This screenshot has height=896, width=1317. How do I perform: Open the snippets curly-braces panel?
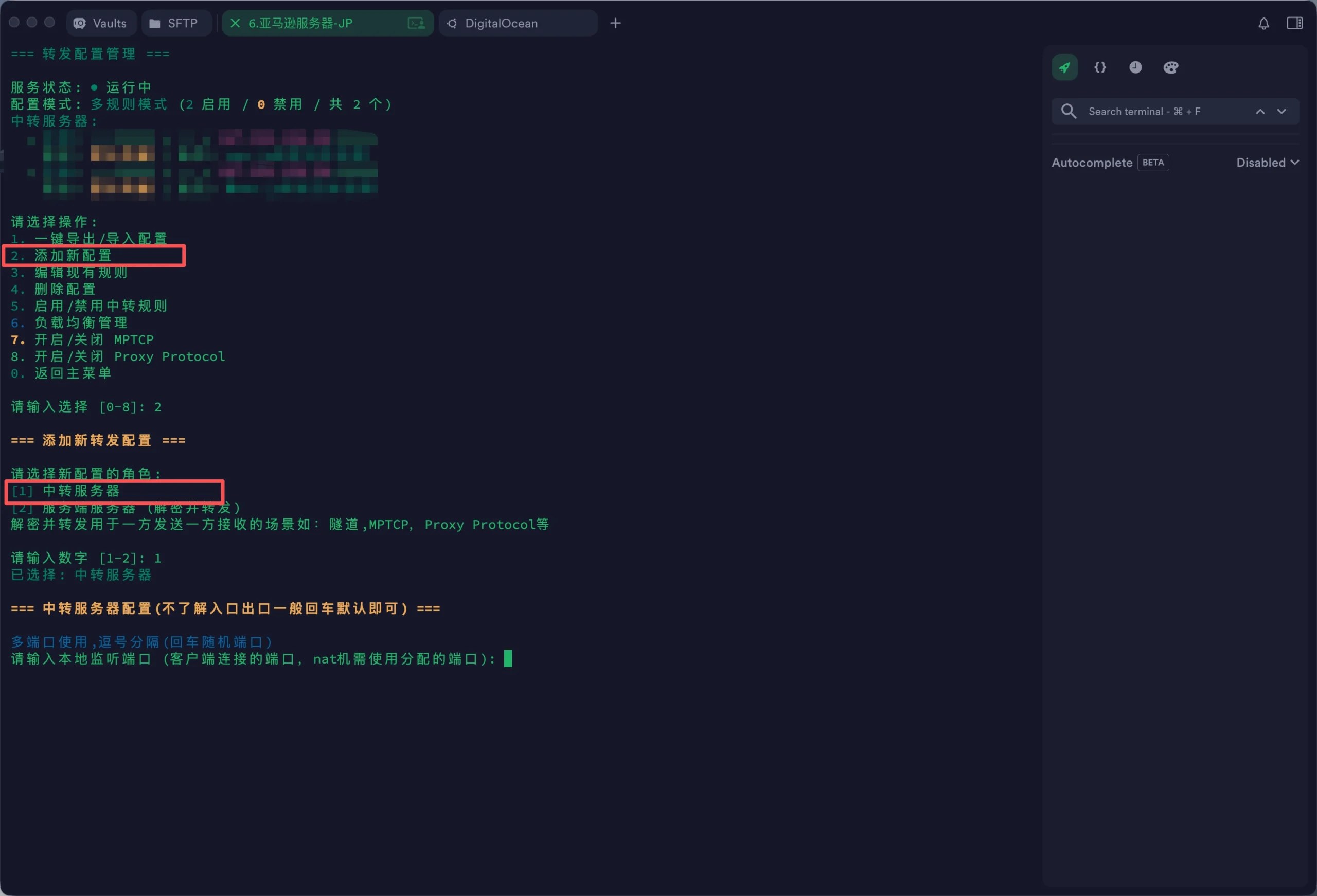coord(1100,67)
